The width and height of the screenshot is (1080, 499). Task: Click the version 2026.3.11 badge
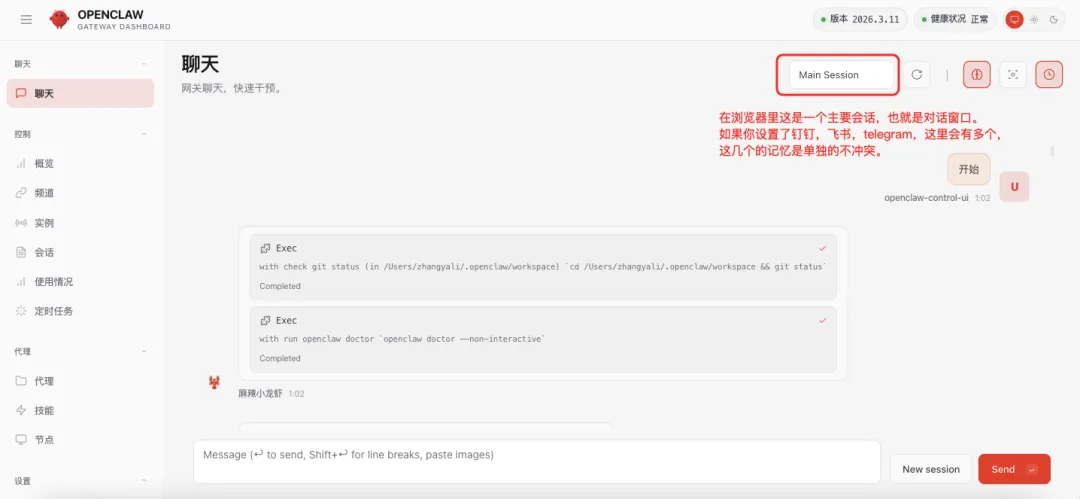[860, 19]
